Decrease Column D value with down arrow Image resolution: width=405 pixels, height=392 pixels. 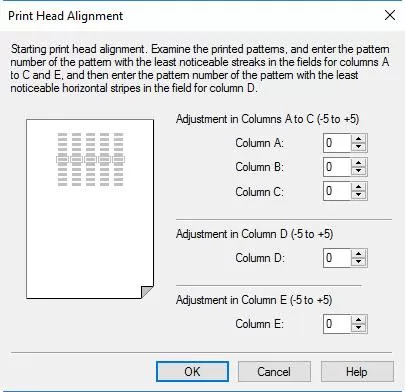[359, 262]
